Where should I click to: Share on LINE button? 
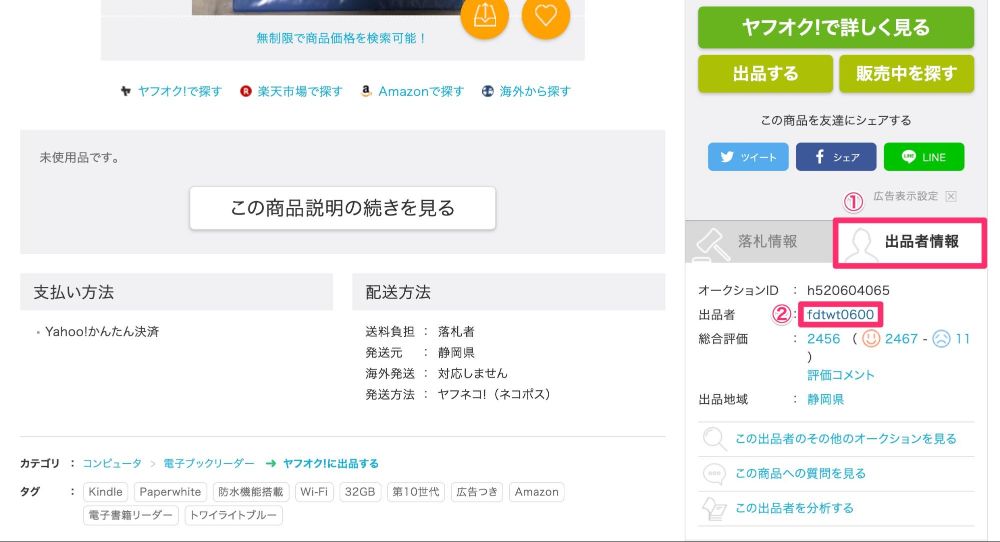click(924, 157)
